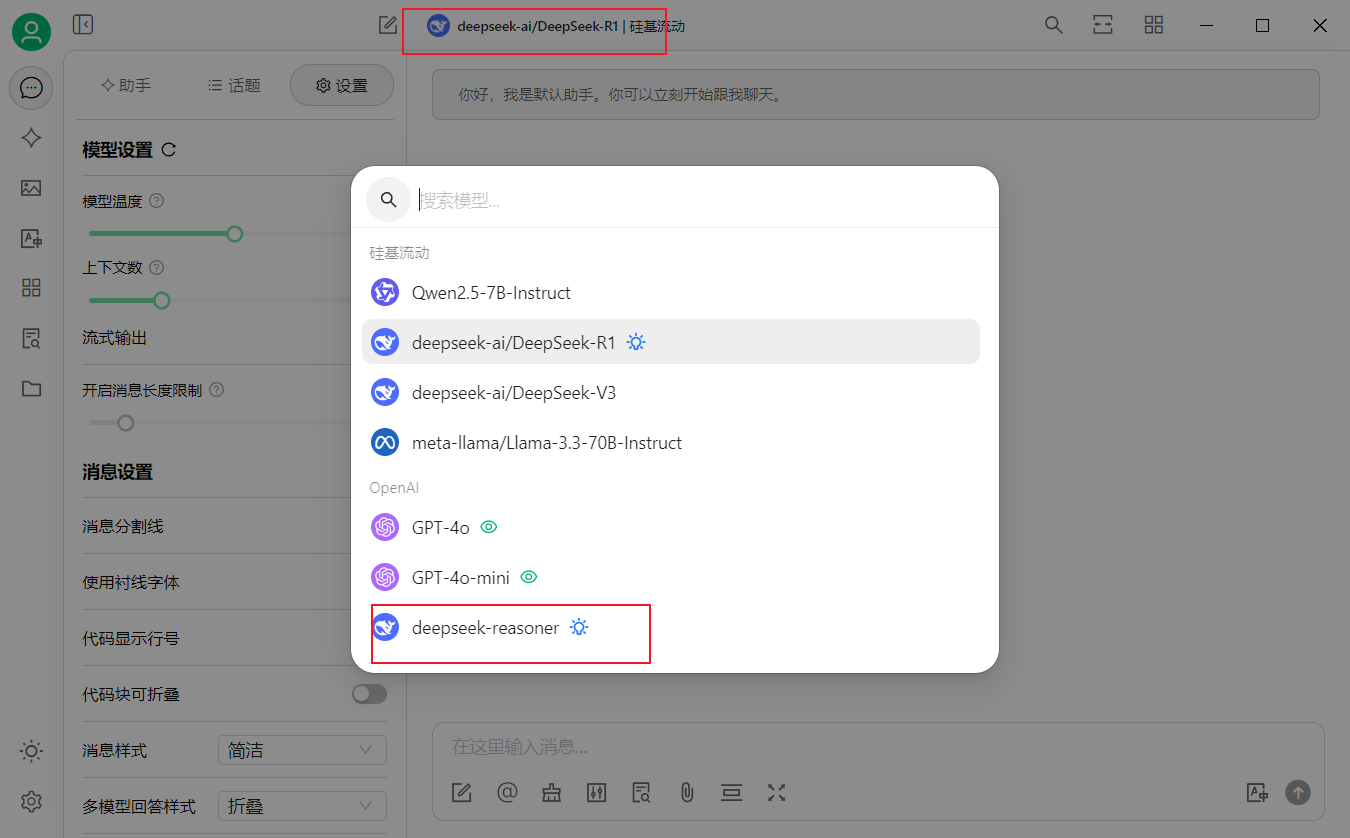The image size is (1350, 838).
Task: Click translate icon near send button
Action: pyautogui.click(x=1257, y=793)
